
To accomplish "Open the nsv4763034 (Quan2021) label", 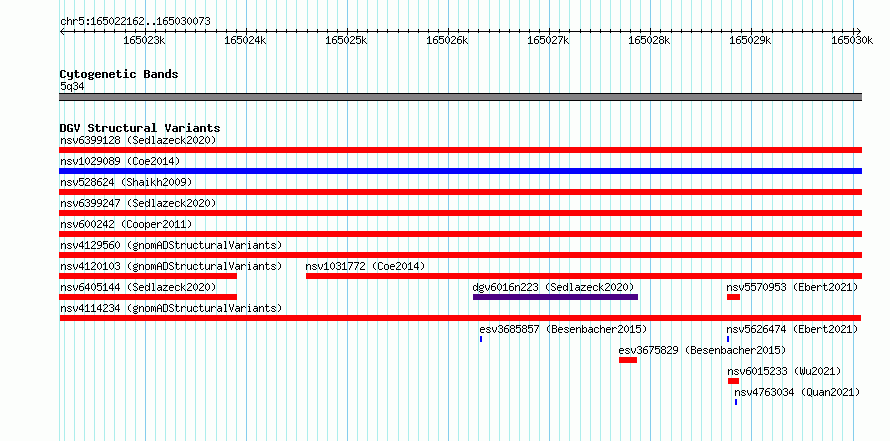I will pyautogui.click(x=797, y=392).
